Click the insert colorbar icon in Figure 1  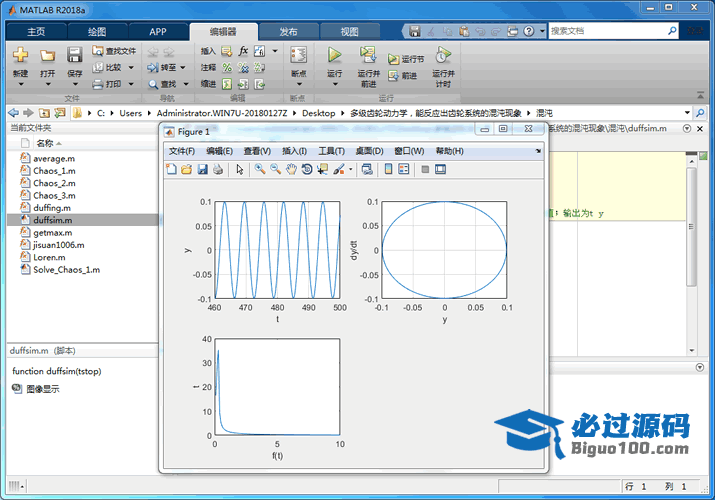click(389, 170)
